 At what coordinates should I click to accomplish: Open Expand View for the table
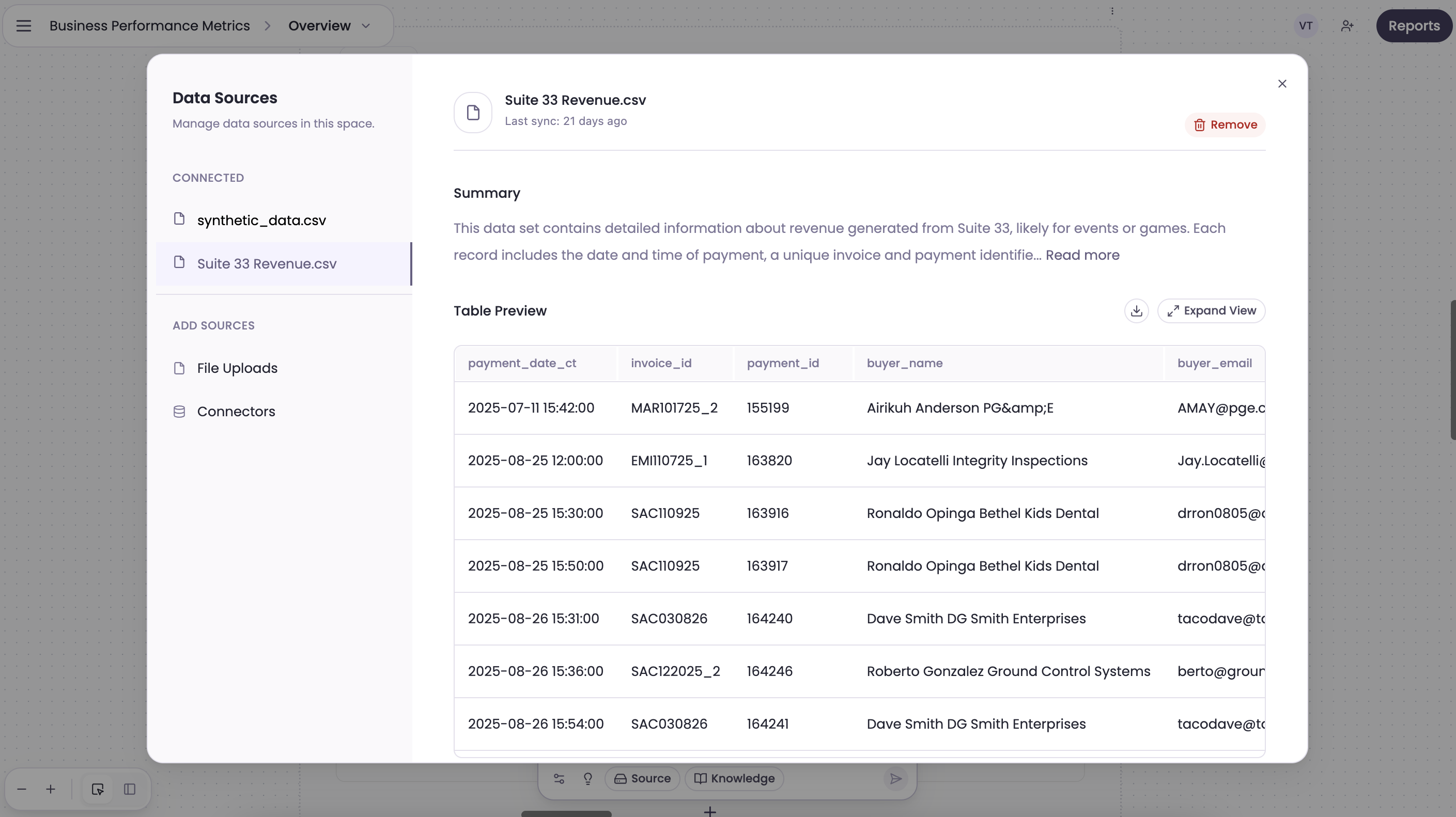1211,310
